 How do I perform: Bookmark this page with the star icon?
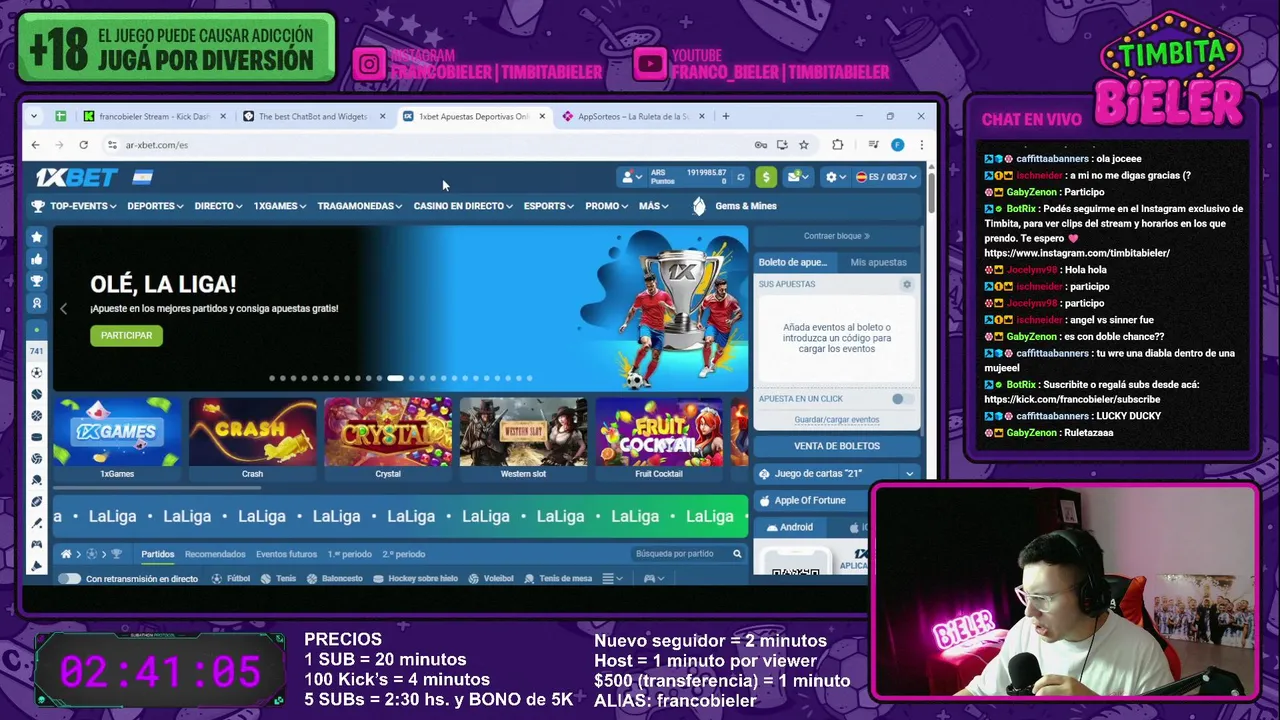pyautogui.click(x=803, y=145)
